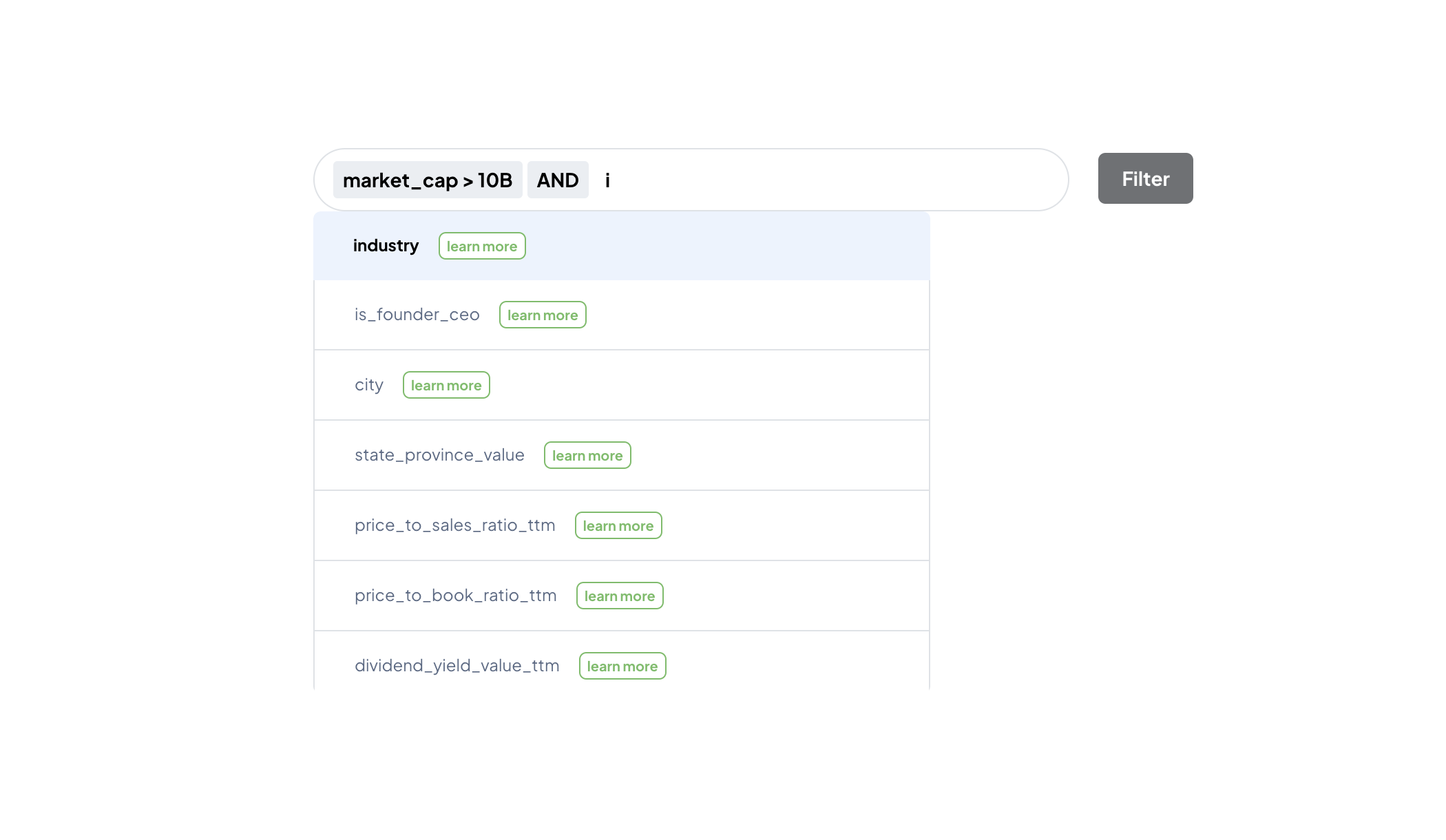Open learn more for industry
Image resolution: width=1446 pixels, height=840 pixels.
pos(482,246)
